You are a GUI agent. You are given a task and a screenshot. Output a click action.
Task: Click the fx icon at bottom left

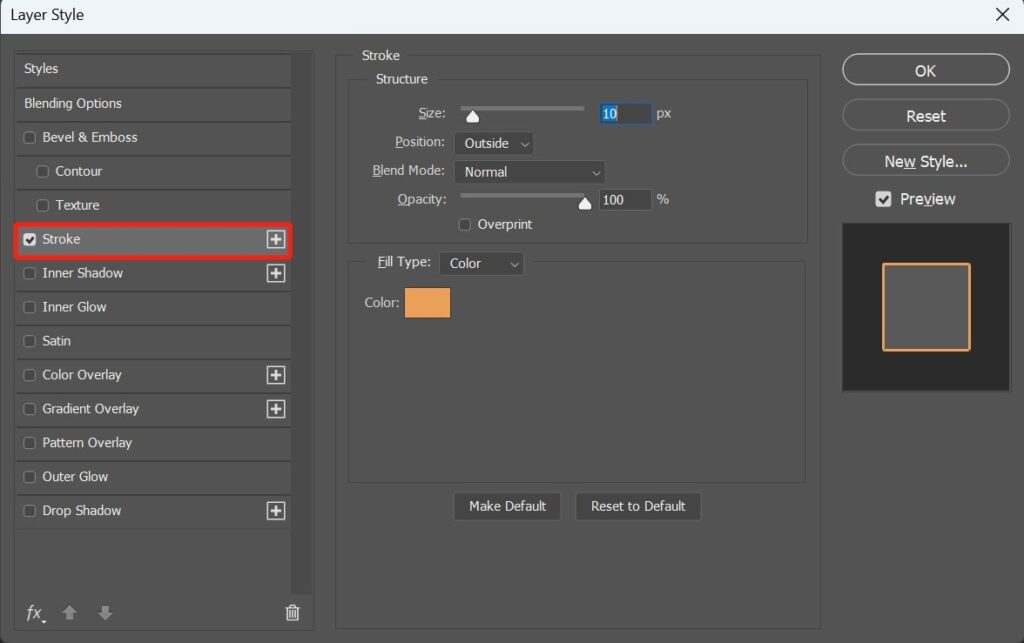point(34,612)
